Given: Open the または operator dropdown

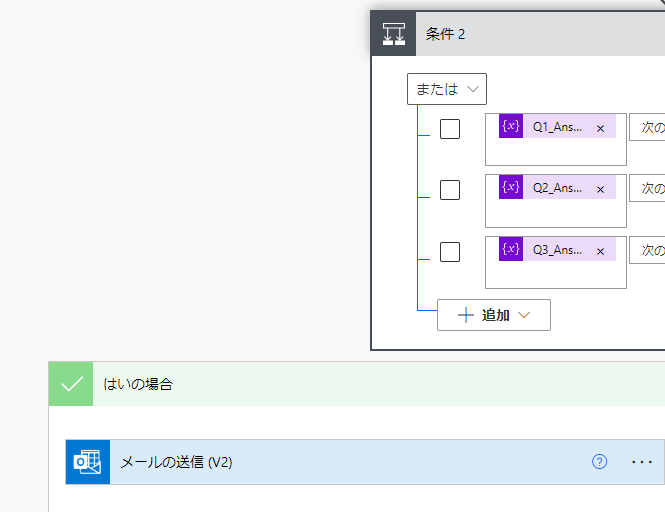Looking at the screenshot, I should (447, 89).
